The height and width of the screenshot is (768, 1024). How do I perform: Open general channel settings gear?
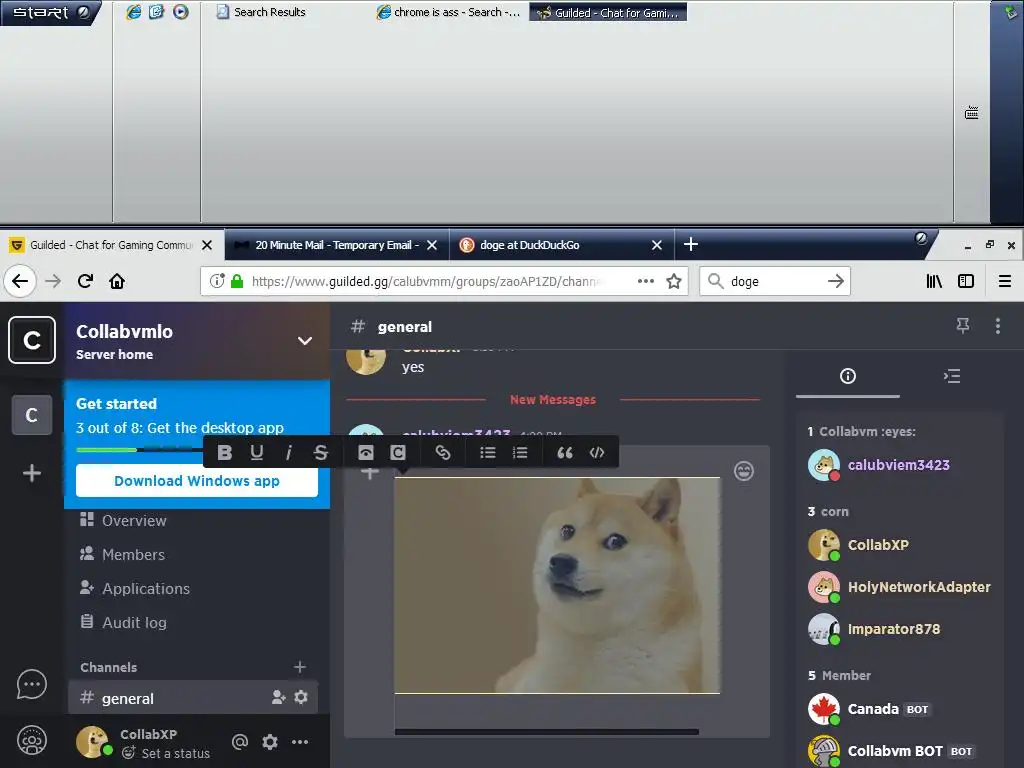[301, 697]
